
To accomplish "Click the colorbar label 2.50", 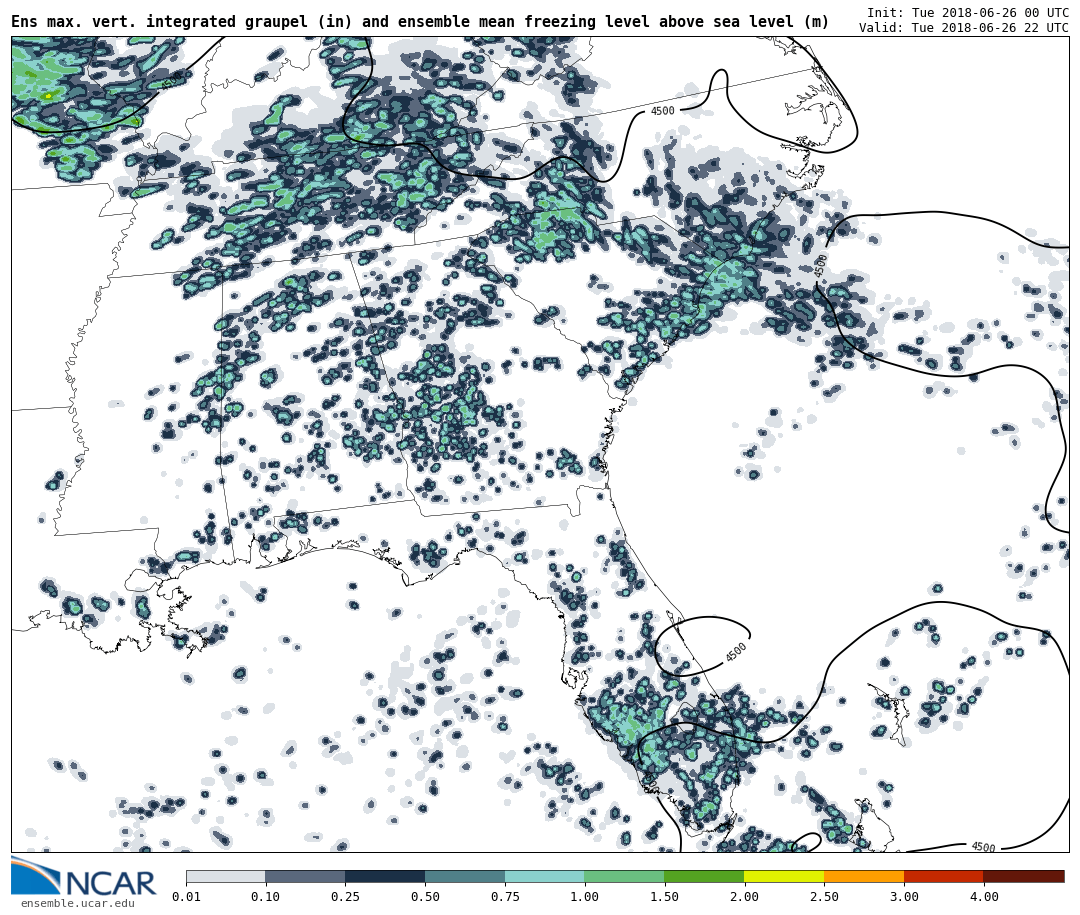I will tap(824, 896).
